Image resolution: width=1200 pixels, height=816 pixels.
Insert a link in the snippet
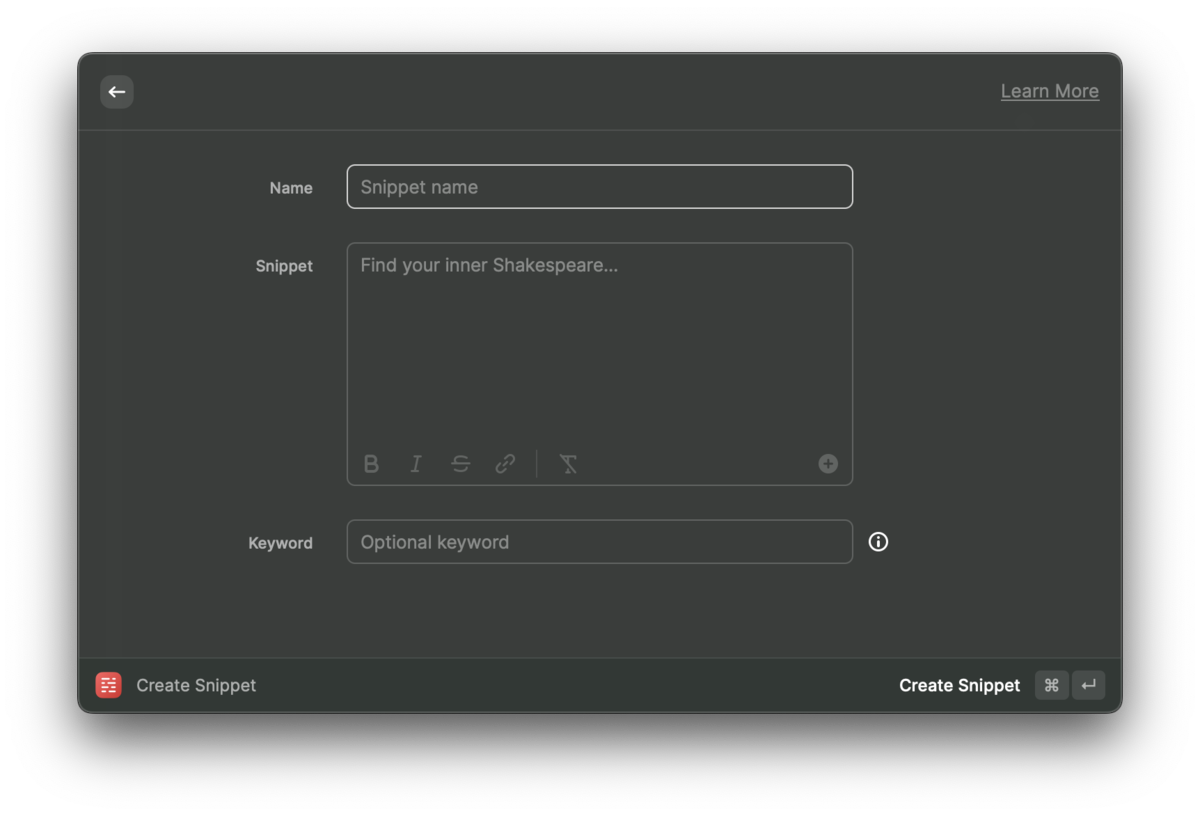(x=505, y=464)
